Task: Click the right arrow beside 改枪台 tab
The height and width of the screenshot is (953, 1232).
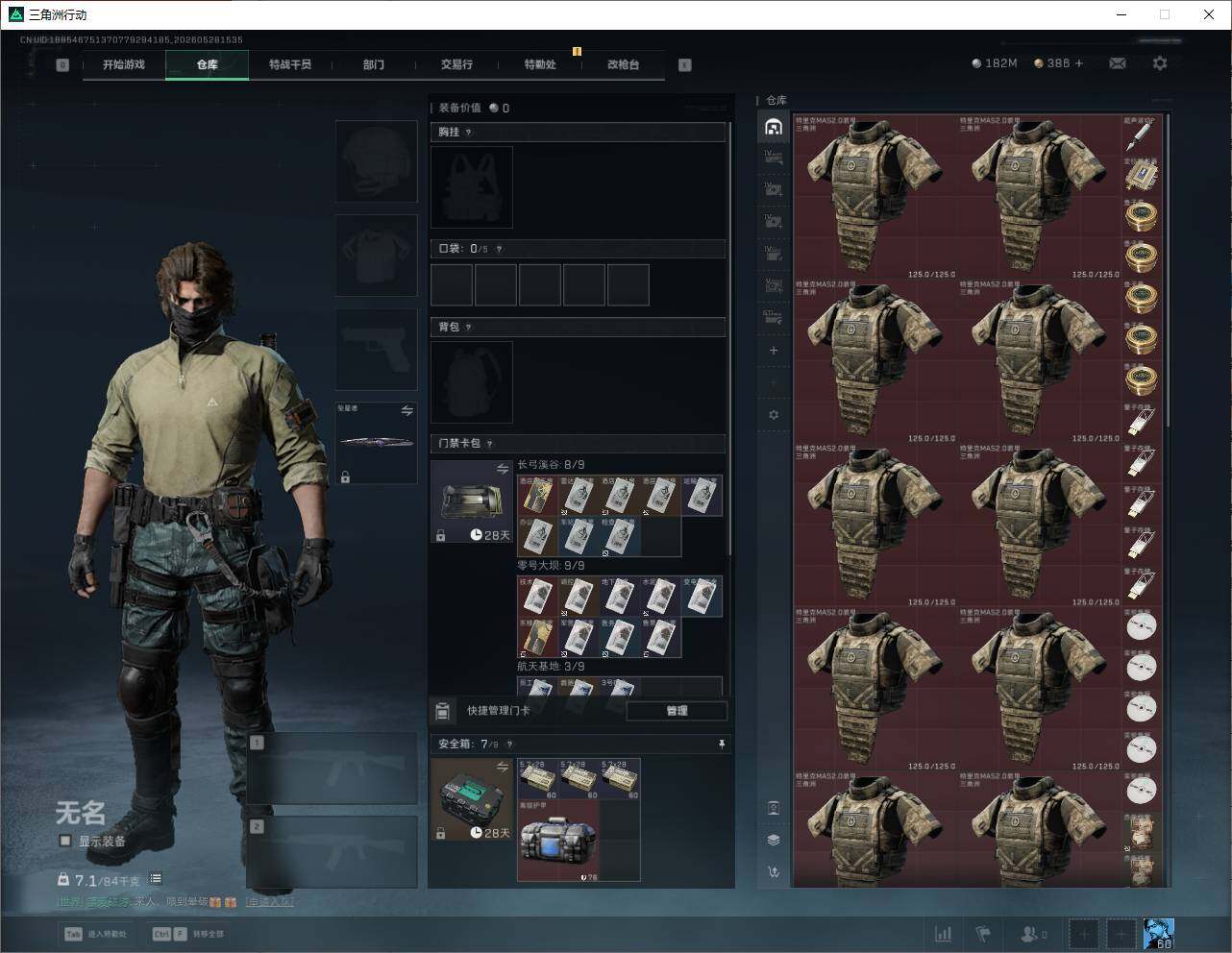Action: tap(684, 65)
